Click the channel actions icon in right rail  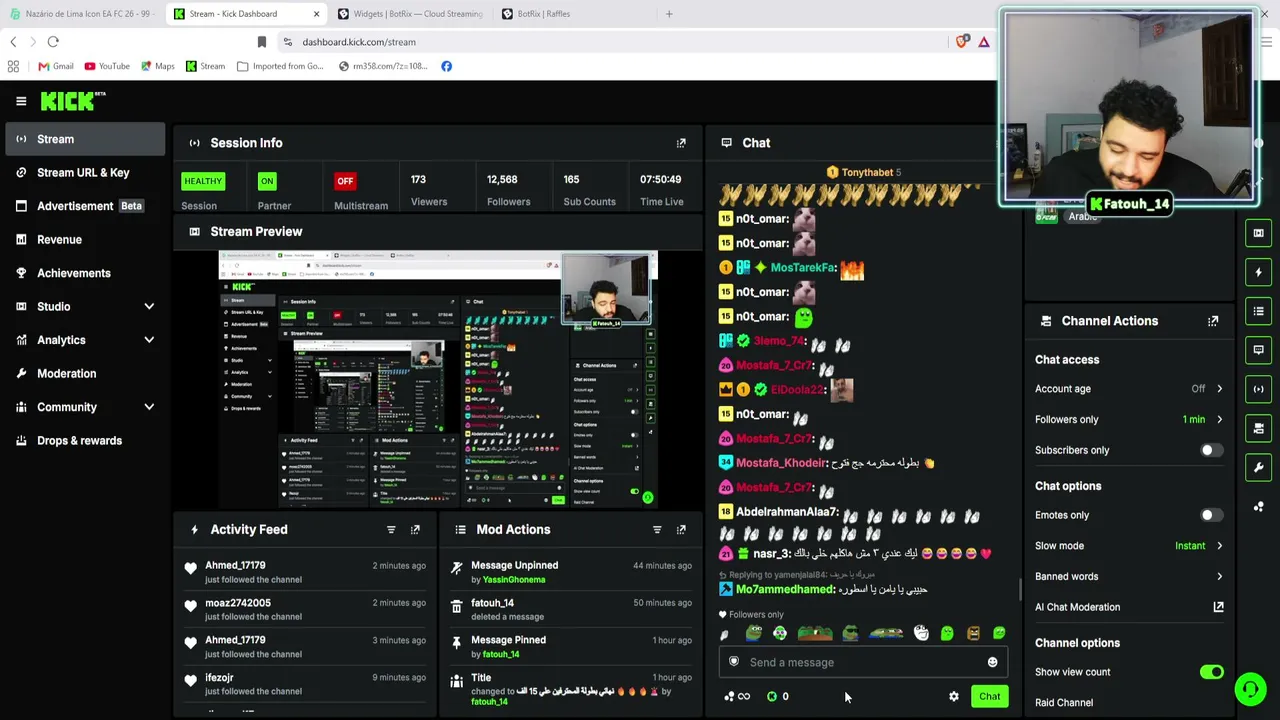coord(1258,428)
